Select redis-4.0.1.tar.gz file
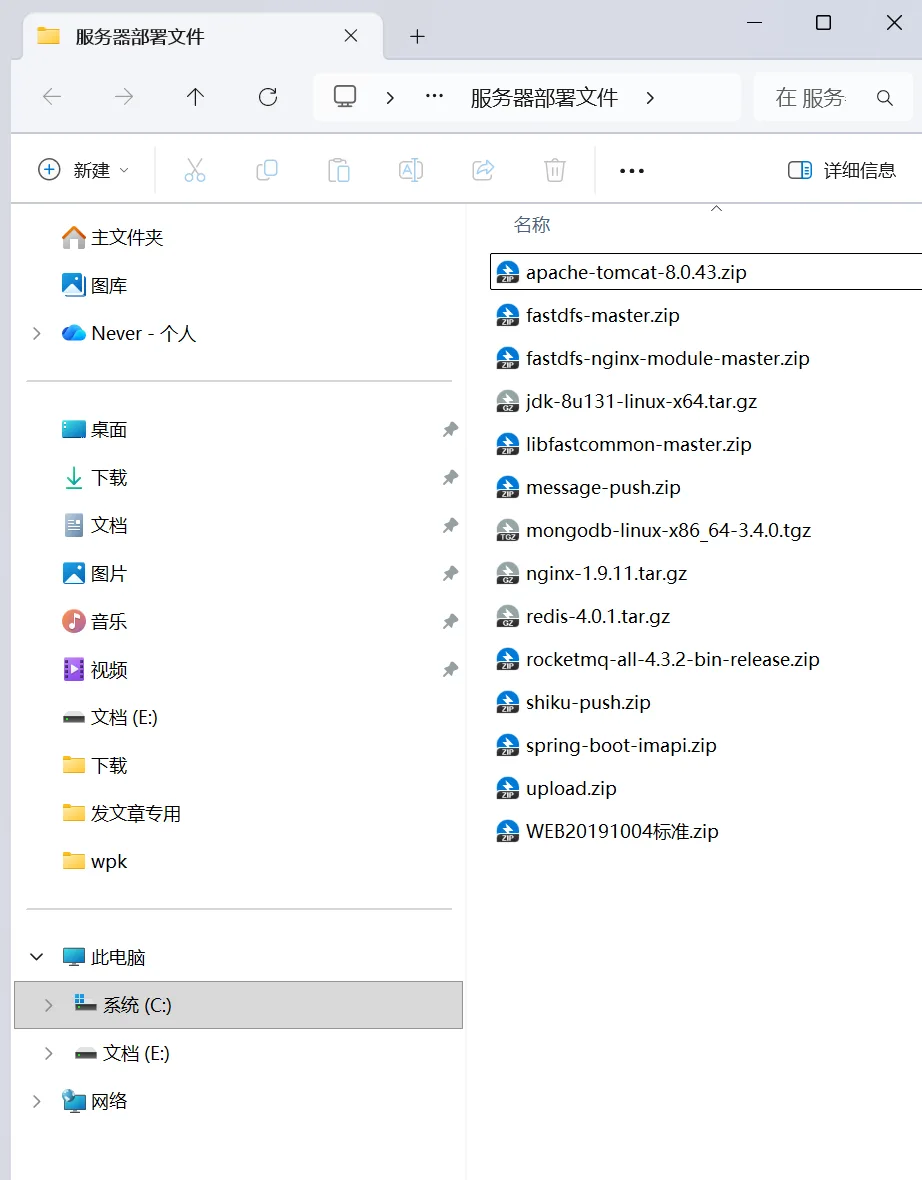The image size is (922, 1180). pyautogui.click(x=583, y=616)
